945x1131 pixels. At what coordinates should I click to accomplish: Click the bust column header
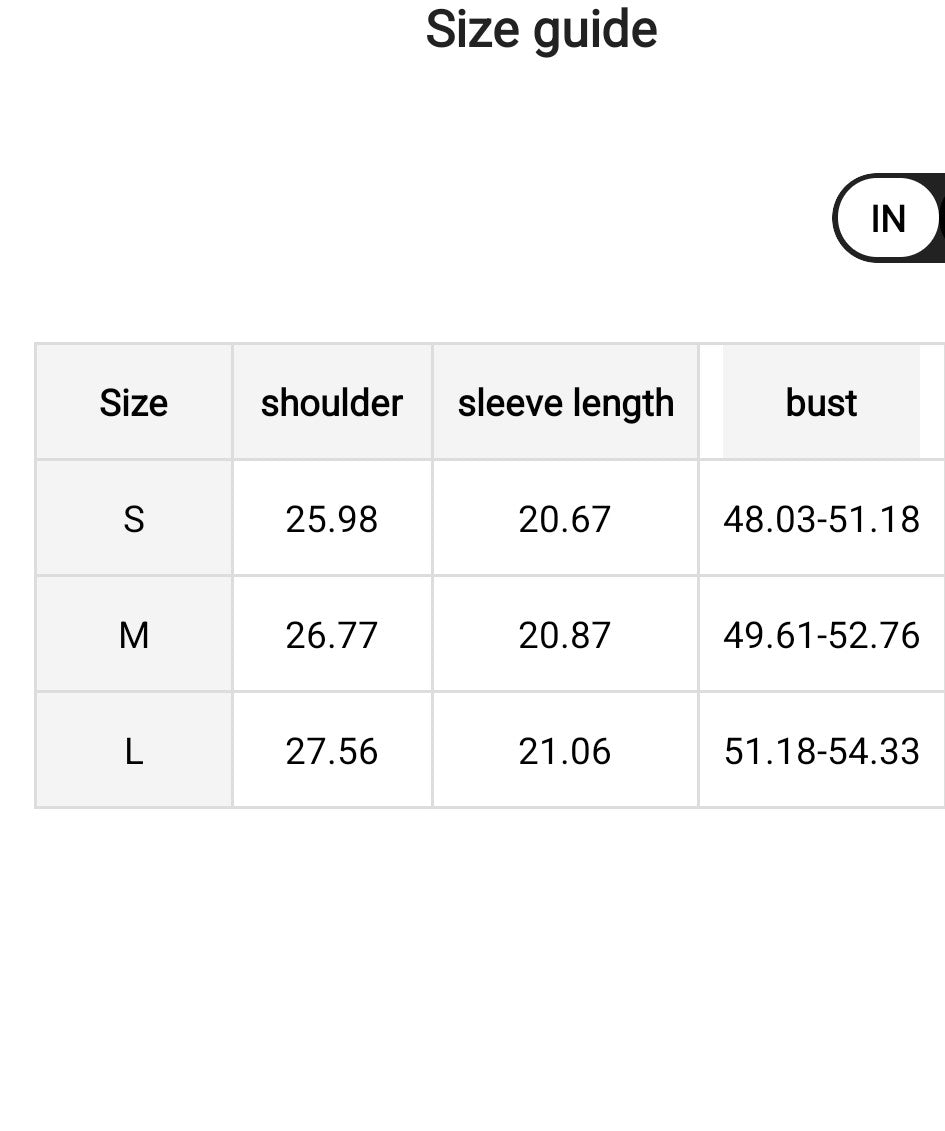point(820,402)
